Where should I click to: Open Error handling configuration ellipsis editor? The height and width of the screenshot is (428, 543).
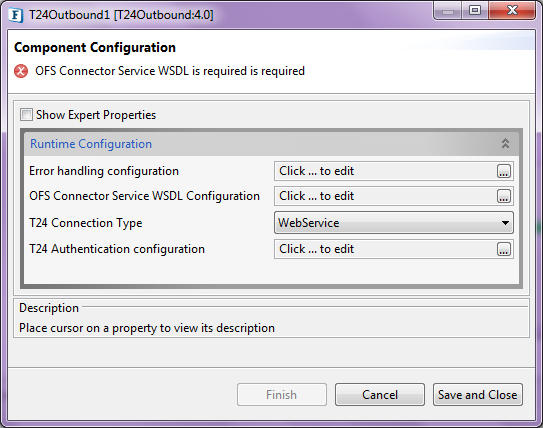504,171
